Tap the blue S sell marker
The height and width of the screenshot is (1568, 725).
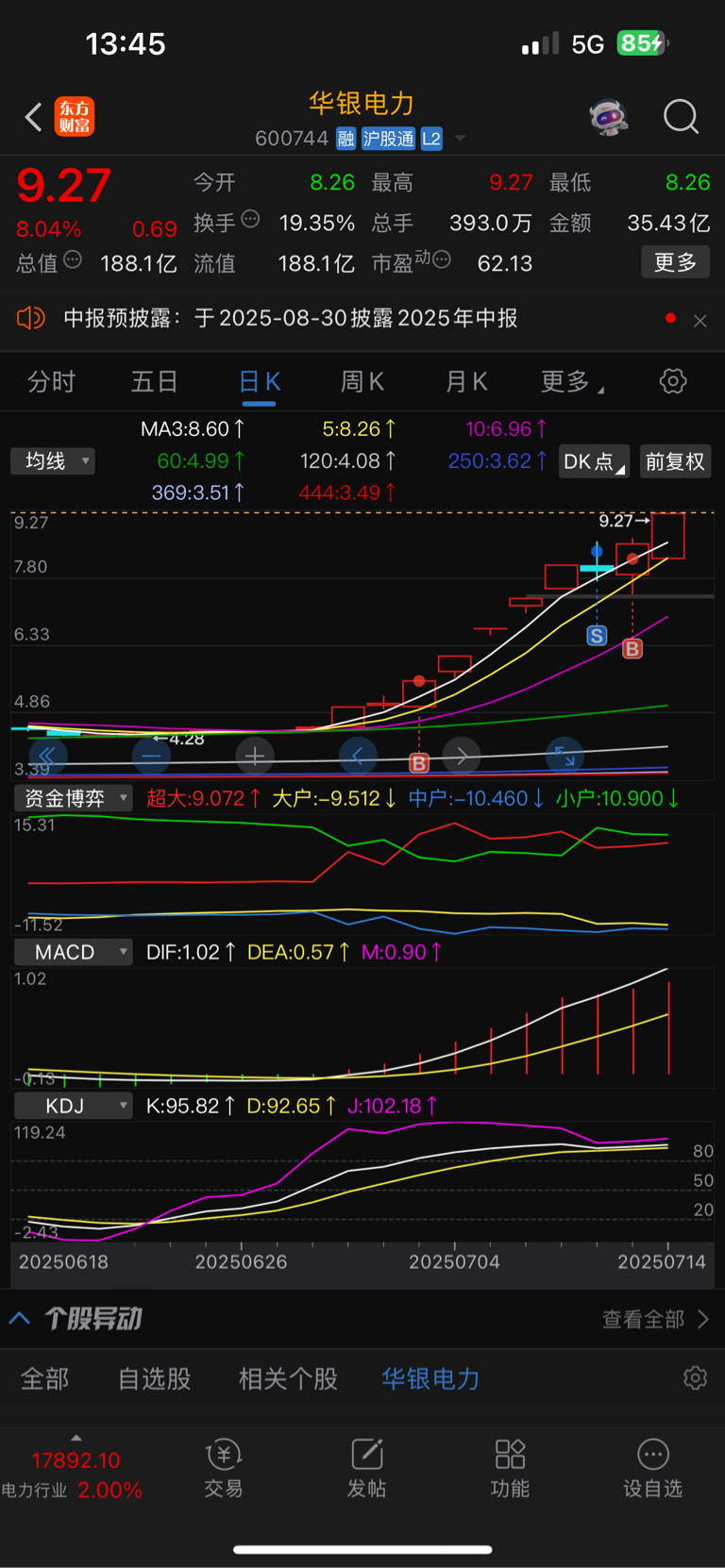click(597, 636)
